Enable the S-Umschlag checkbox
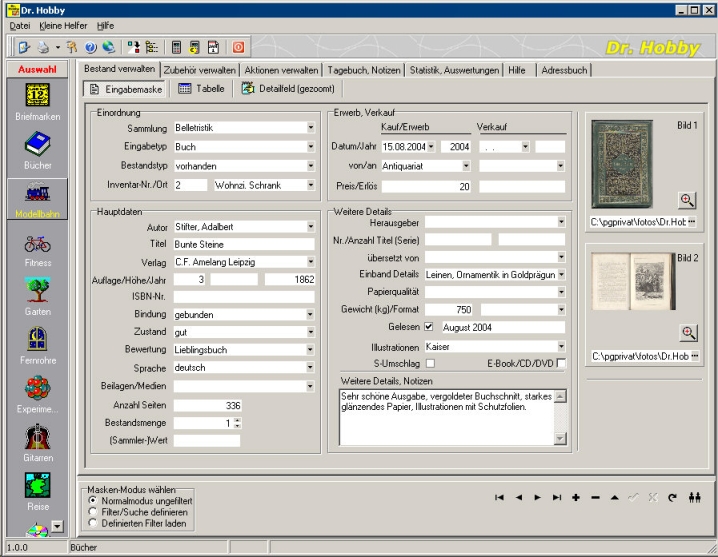The image size is (718, 557). coord(429,362)
